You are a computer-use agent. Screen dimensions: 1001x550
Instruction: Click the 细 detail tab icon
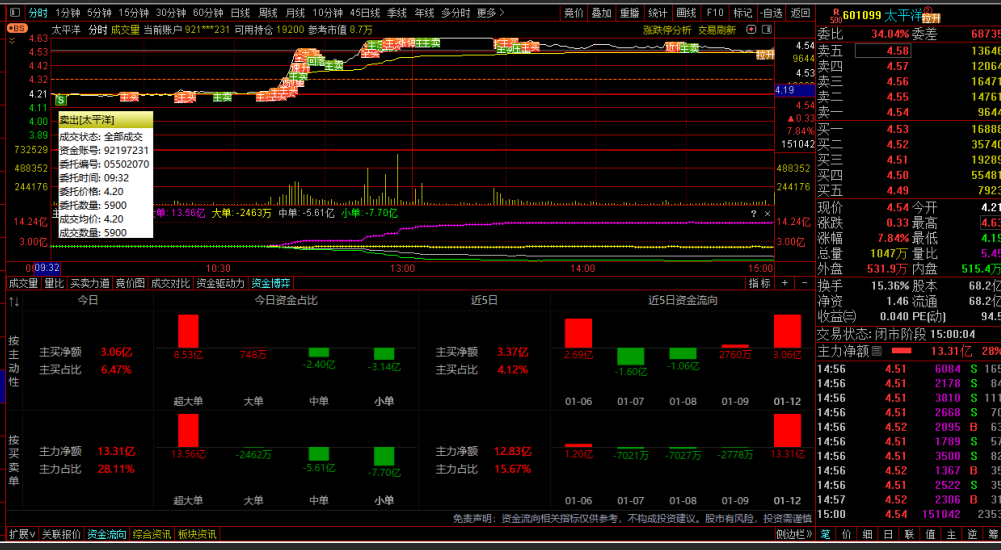click(868, 534)
